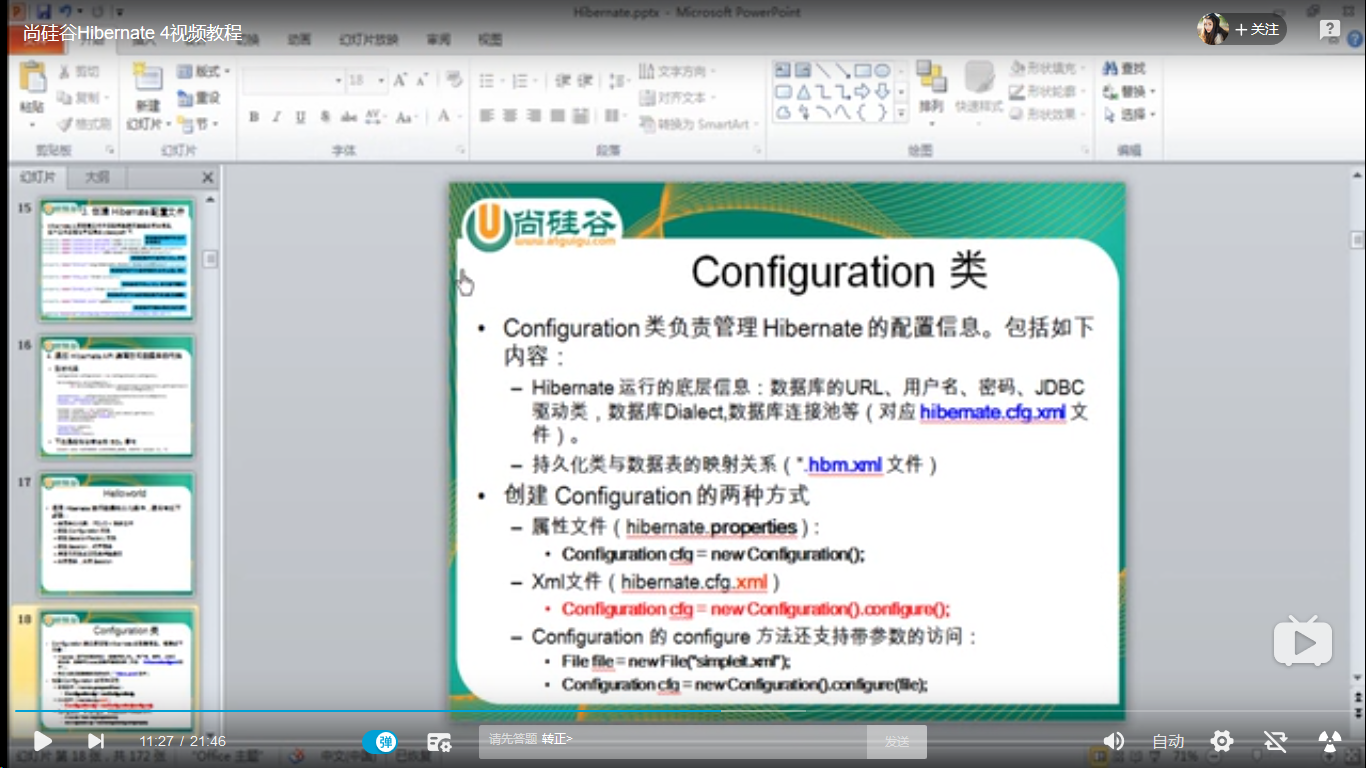Open danmaku display settings icon
Image resolution: width=1366 pixels, height=768 pixels.
click(x=439, y=741)
